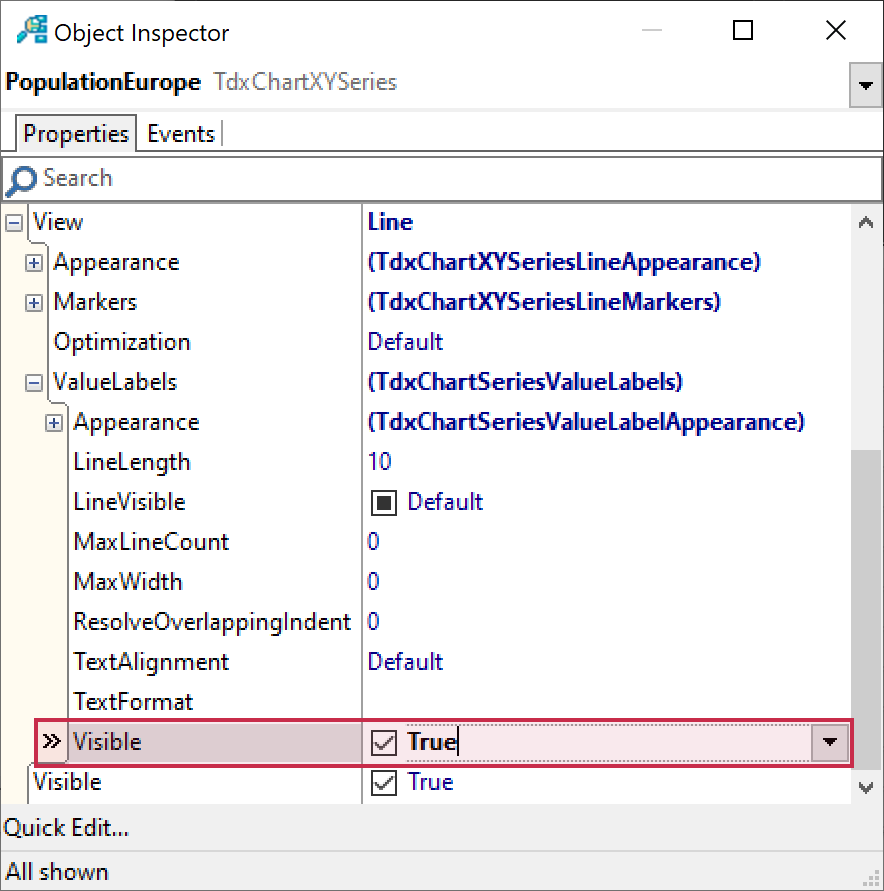Collapse the ValueLabels property node
The image size is (884, 891).
click(x=34, y=382)
